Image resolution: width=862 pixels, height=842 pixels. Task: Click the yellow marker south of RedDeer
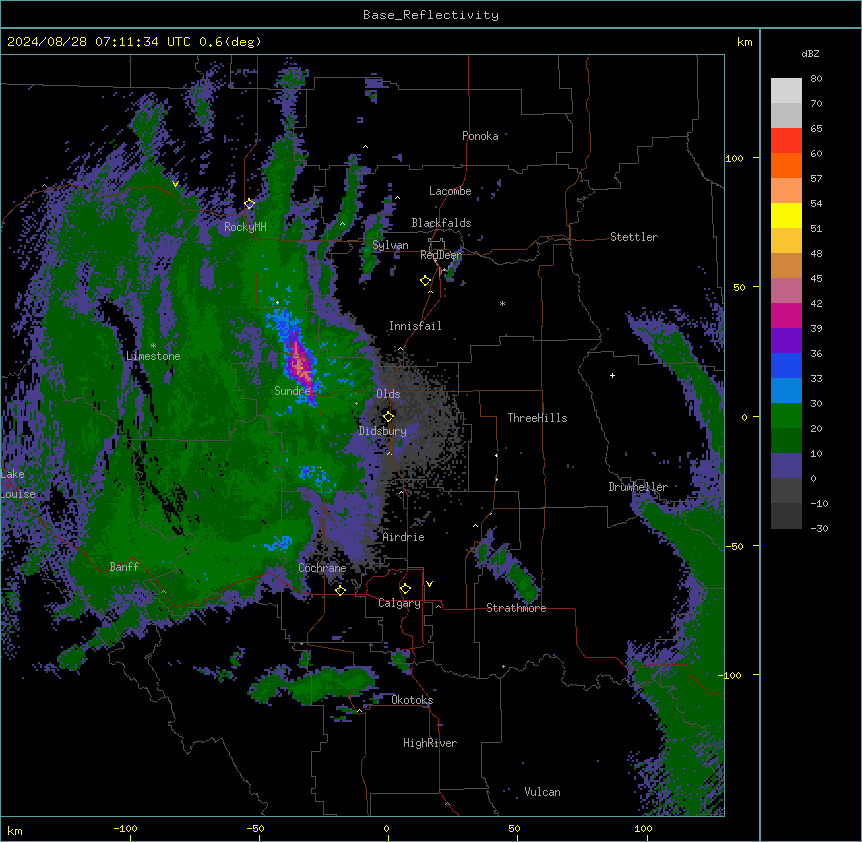click(x=426, y=281)
